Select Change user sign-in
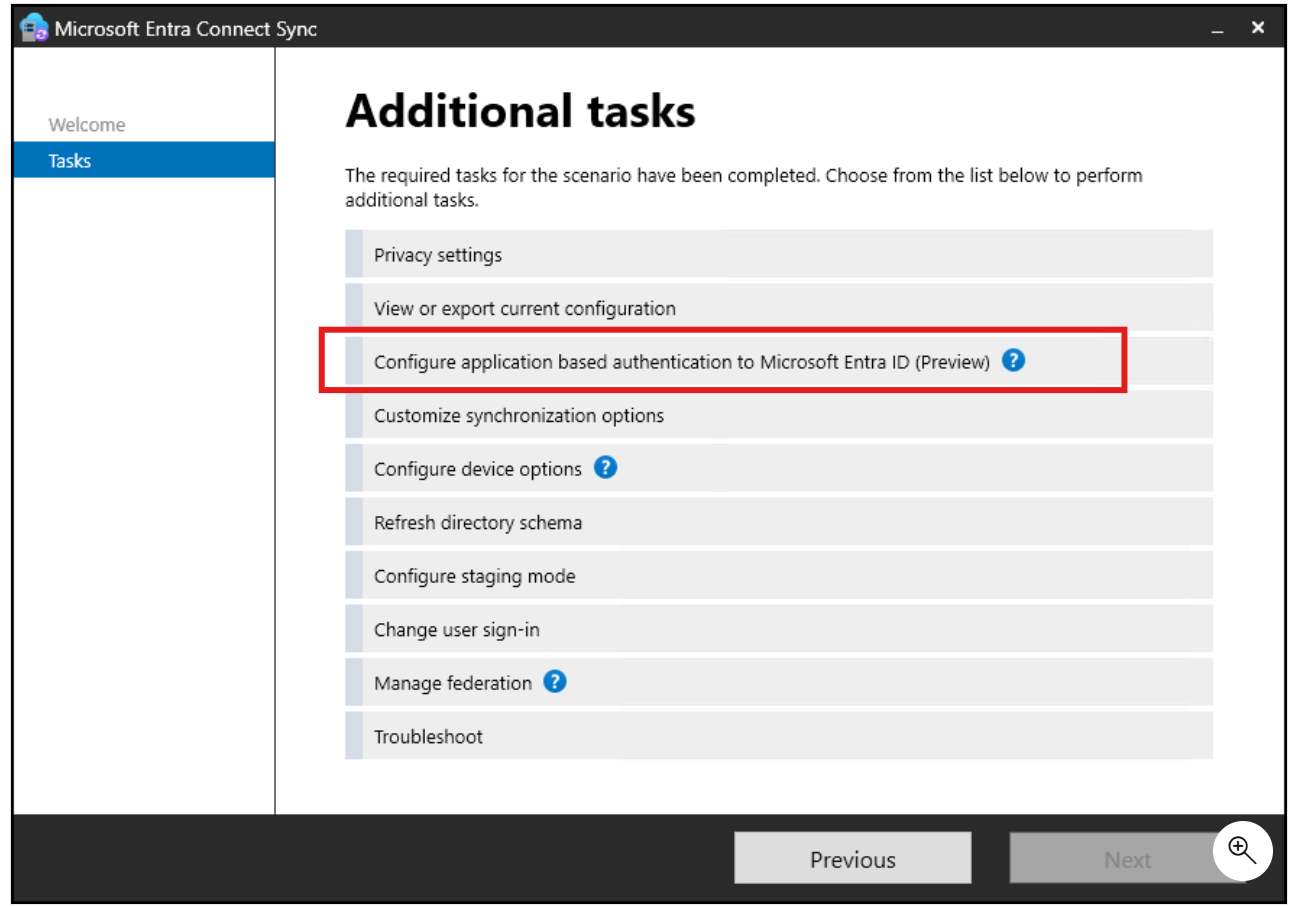Screen dimensions: 1296x907 pyautogui.click(x=700, y=628)
